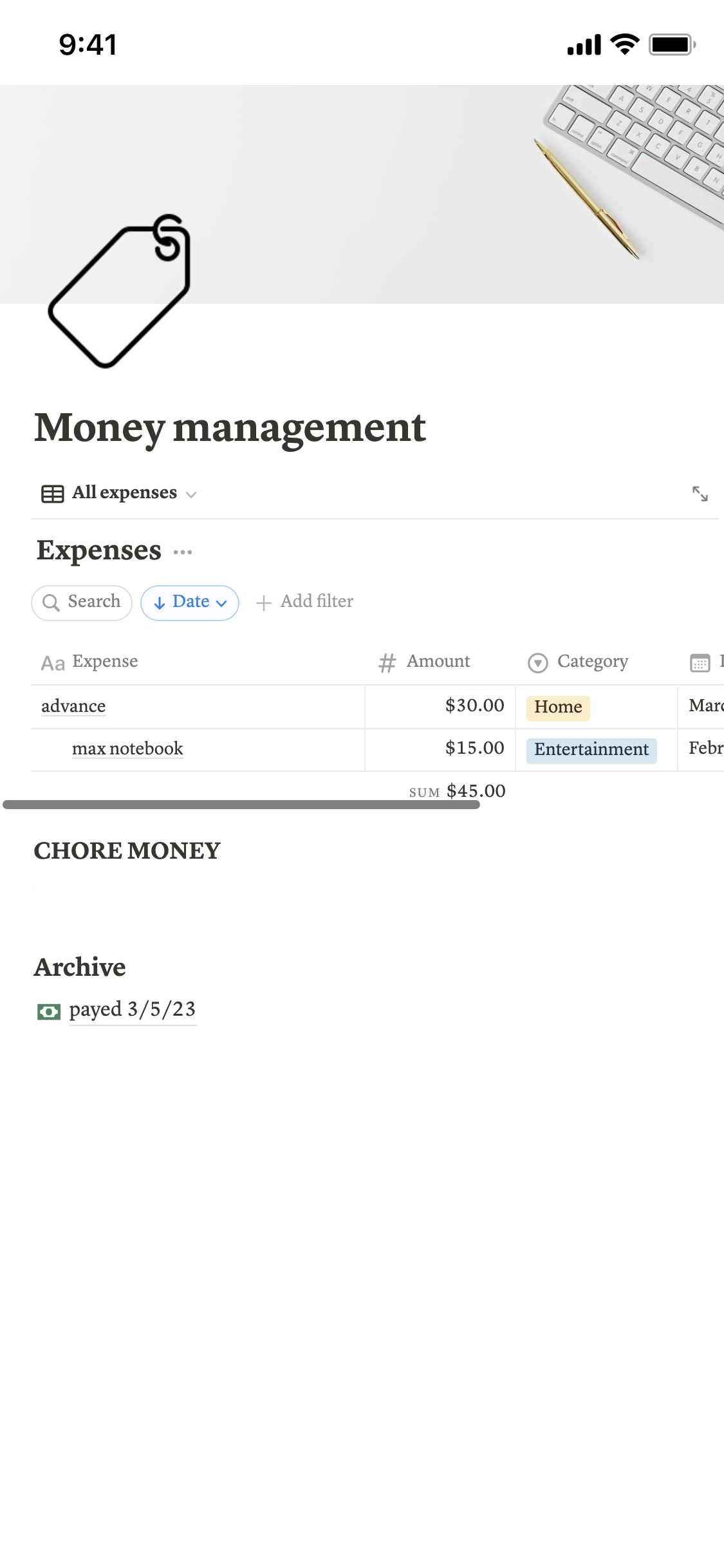
Task: Click the Category column select icon
Action: point(537,662)
